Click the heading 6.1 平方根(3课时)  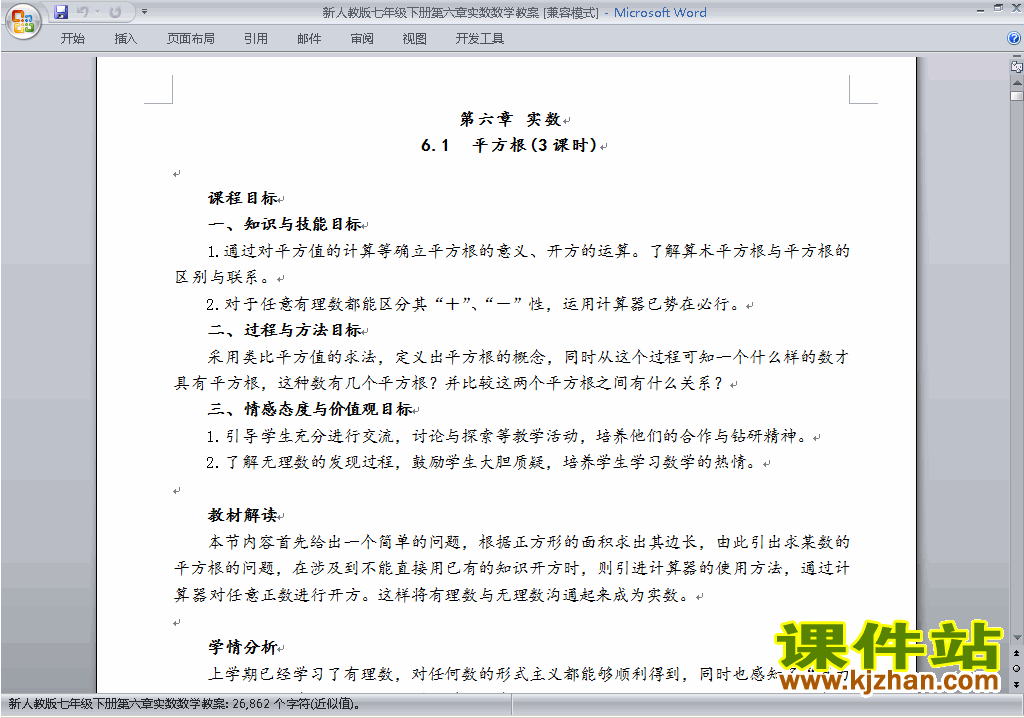[x=509, y=146]
